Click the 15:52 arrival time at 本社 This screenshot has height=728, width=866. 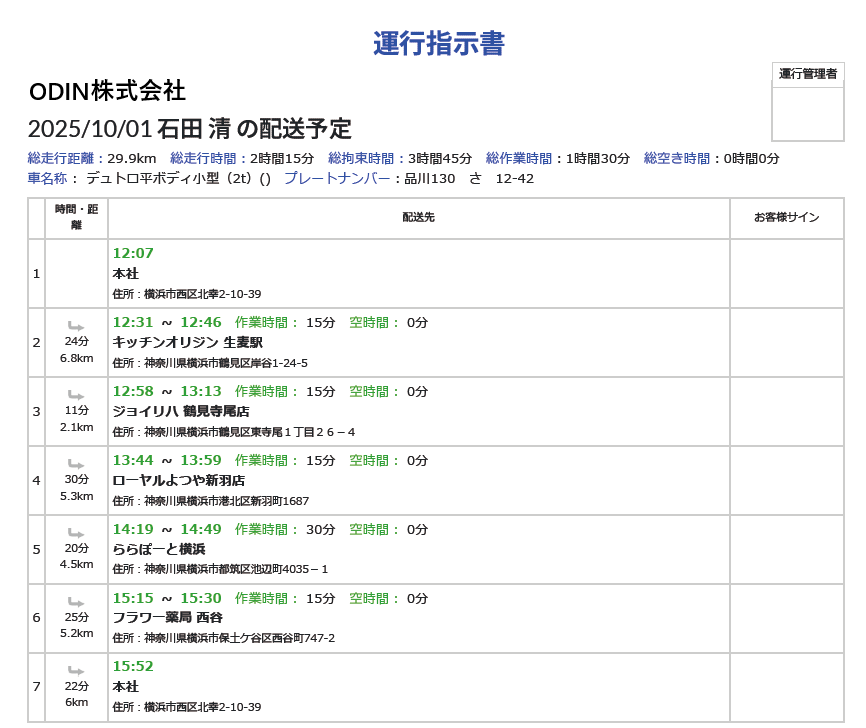point(133,667)
